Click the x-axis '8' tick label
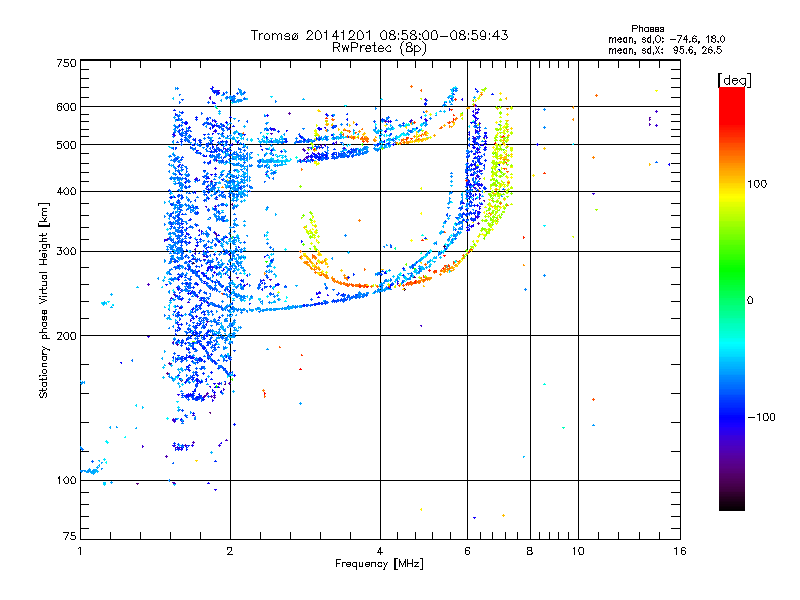The width and height of the screenshot is (800, 600). 530,551
